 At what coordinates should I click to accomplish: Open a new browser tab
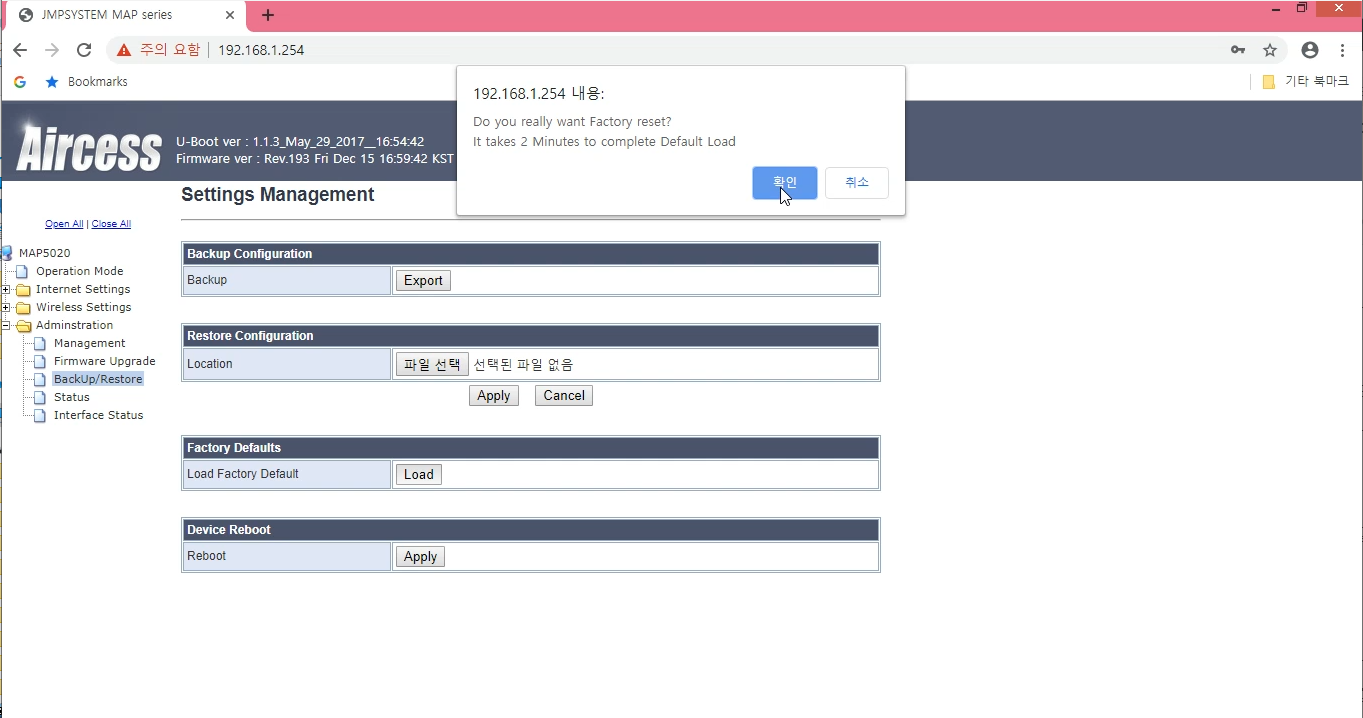tap(268, 15)
